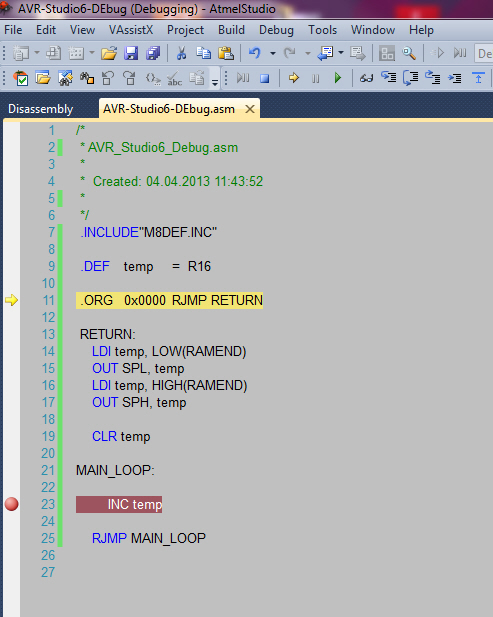
Task: Switch to the Disassembly tab
Action: click(41, 109)
